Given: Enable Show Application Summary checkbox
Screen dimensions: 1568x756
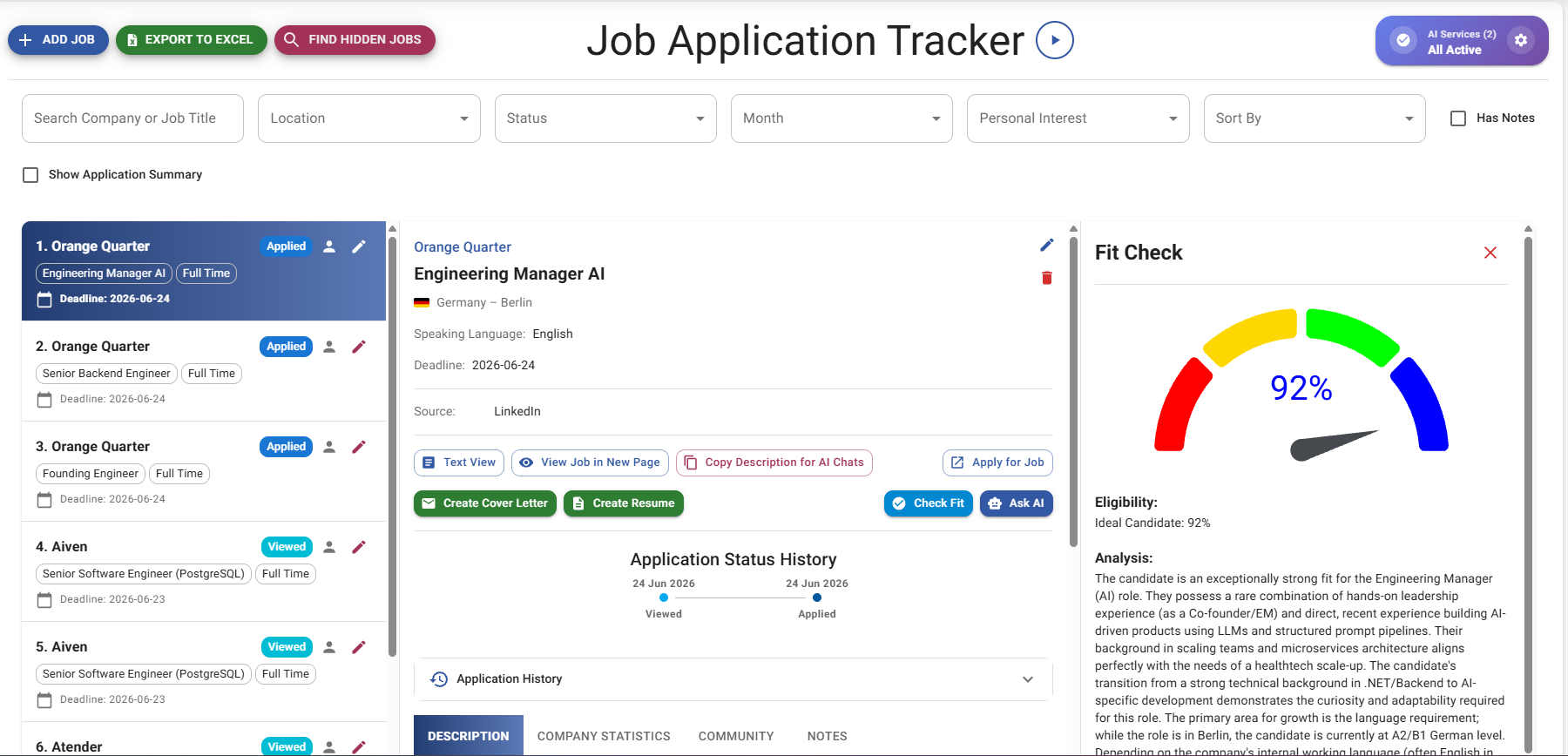Looking at the screenshot, I should point(30,175).
